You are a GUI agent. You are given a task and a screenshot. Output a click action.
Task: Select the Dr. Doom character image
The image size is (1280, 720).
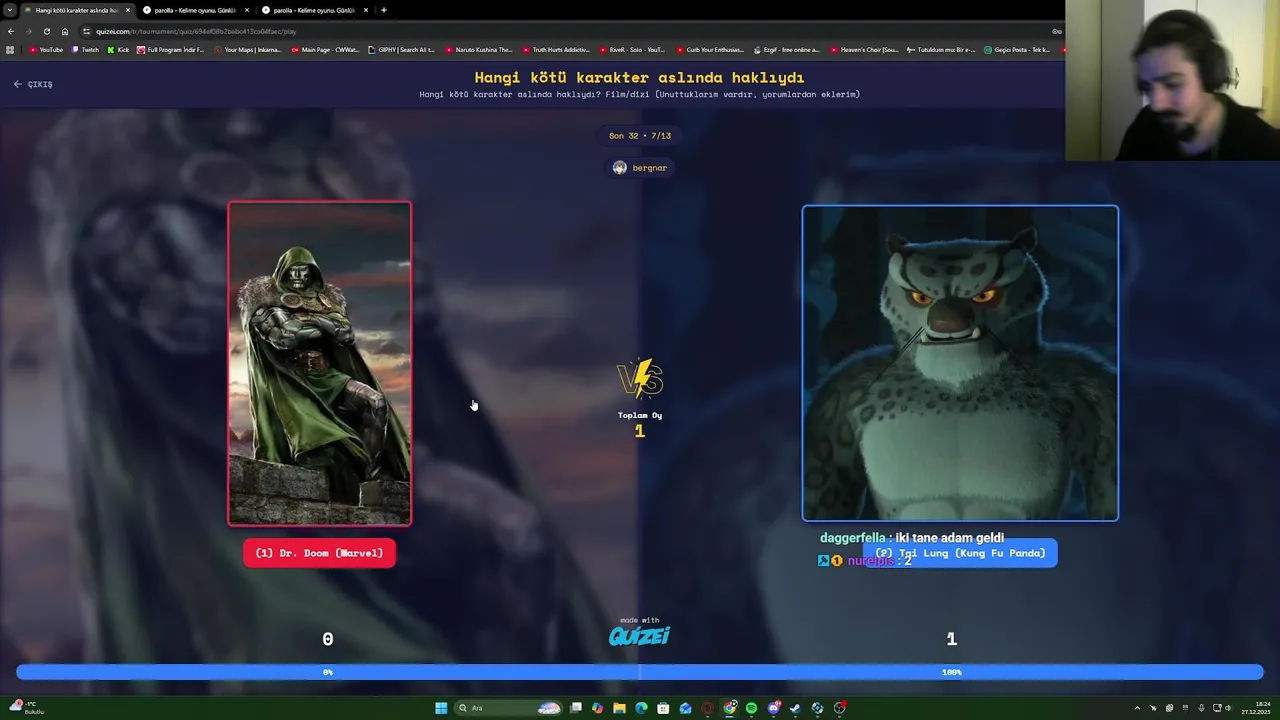click(319, 364)
